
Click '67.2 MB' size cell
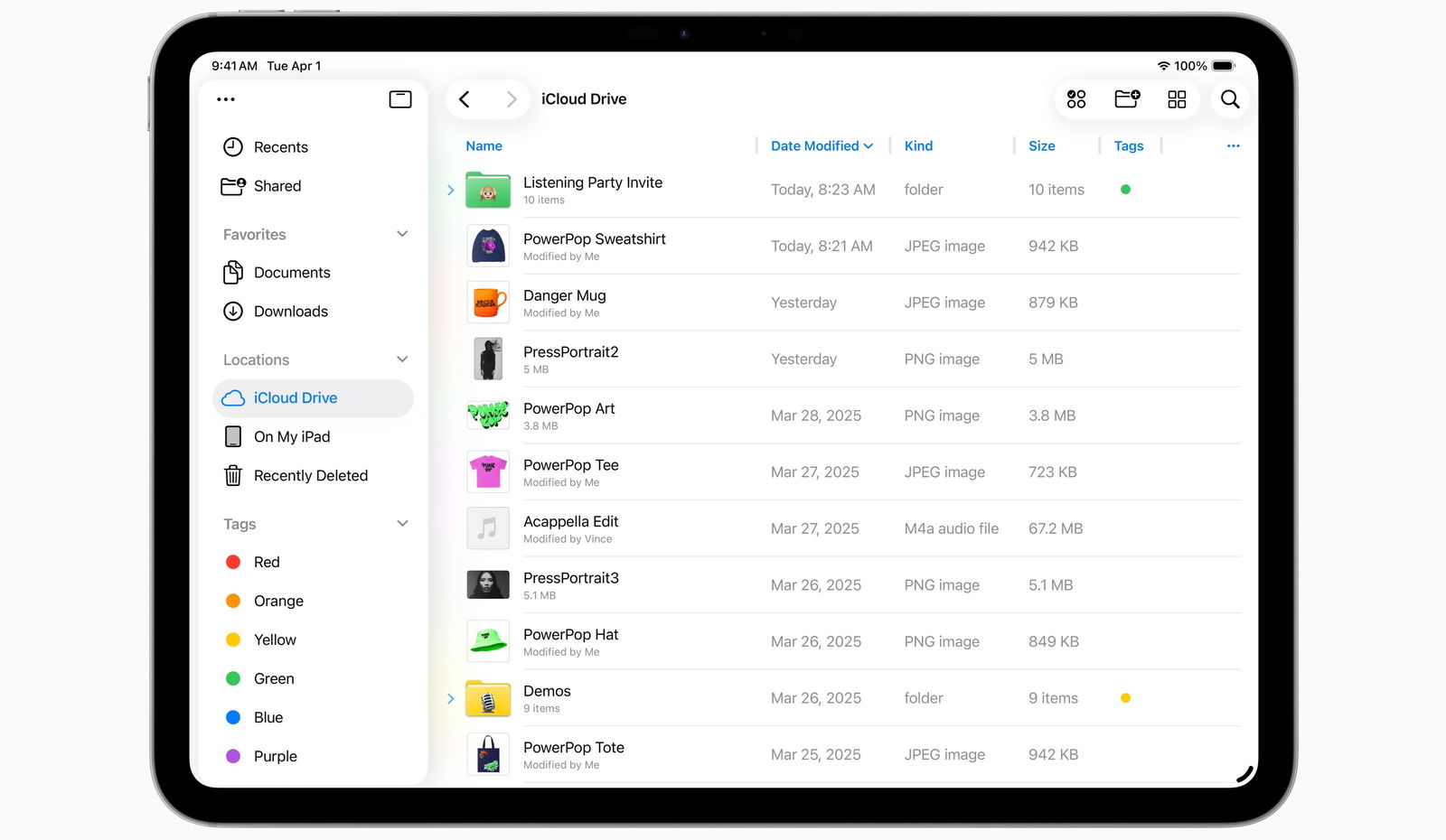pyautogui.click(x=1056, y=529)
